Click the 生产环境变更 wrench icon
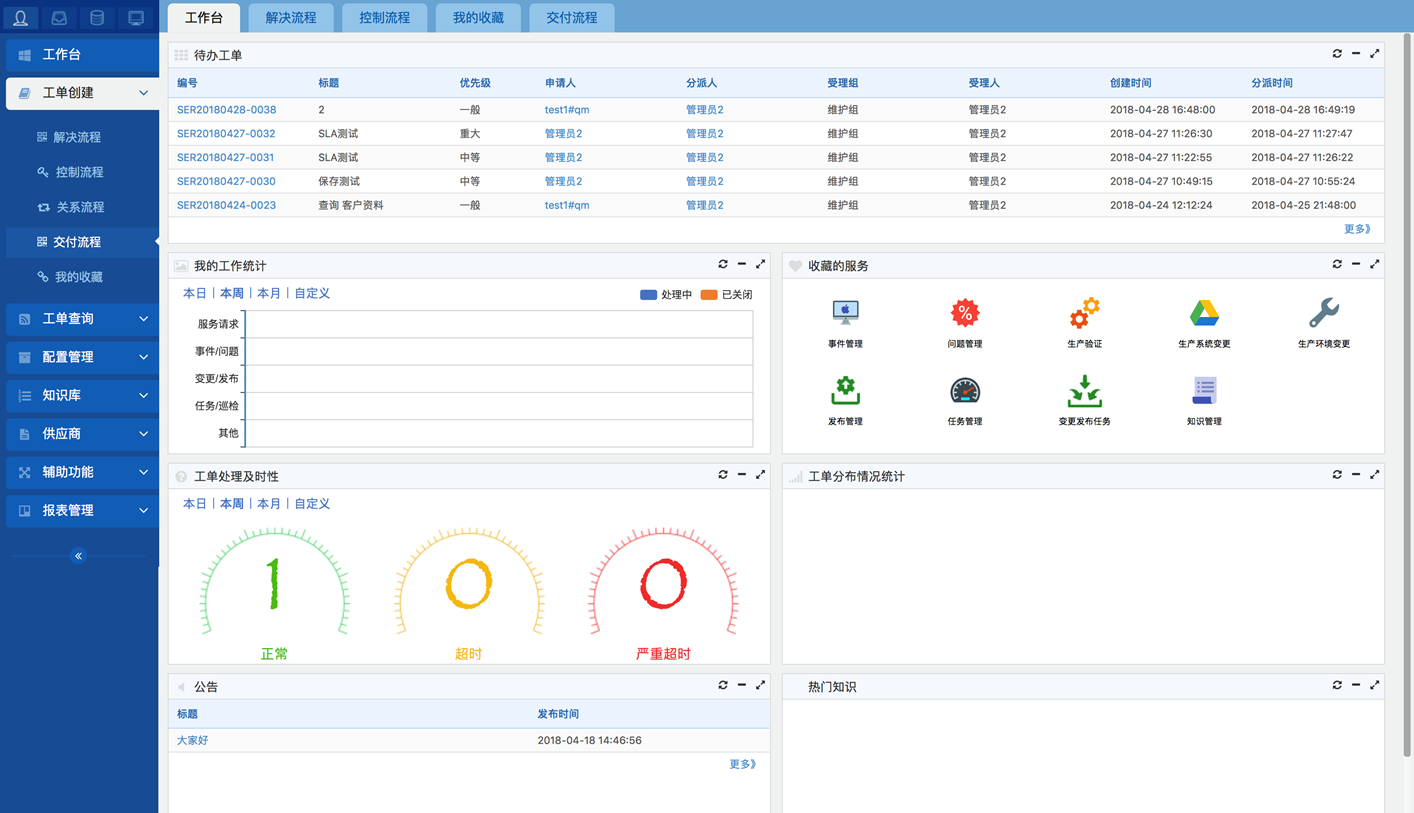This screenshot has height=813, width=1414. point(1324,313)
